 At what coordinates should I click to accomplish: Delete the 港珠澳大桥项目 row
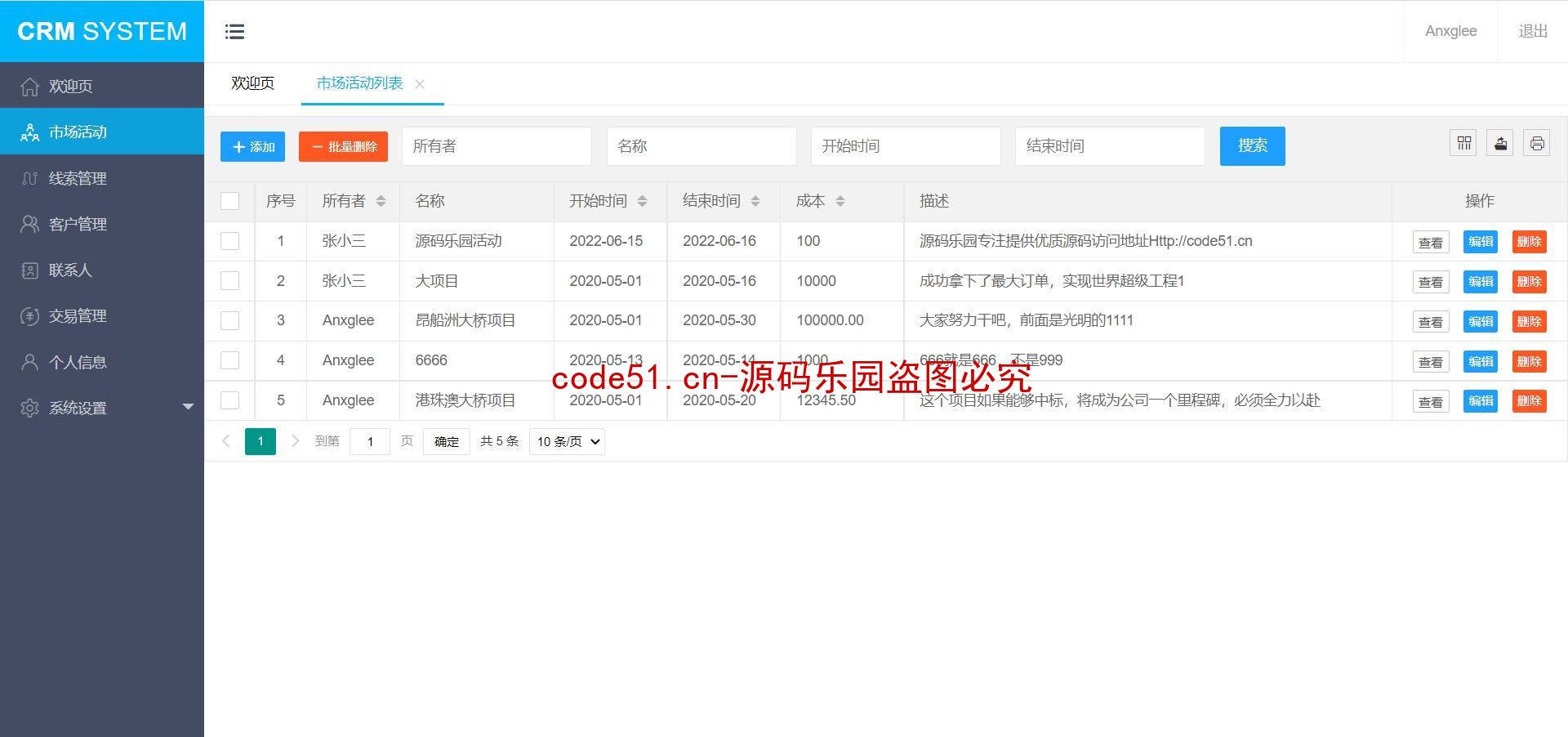pos(1529,401)
